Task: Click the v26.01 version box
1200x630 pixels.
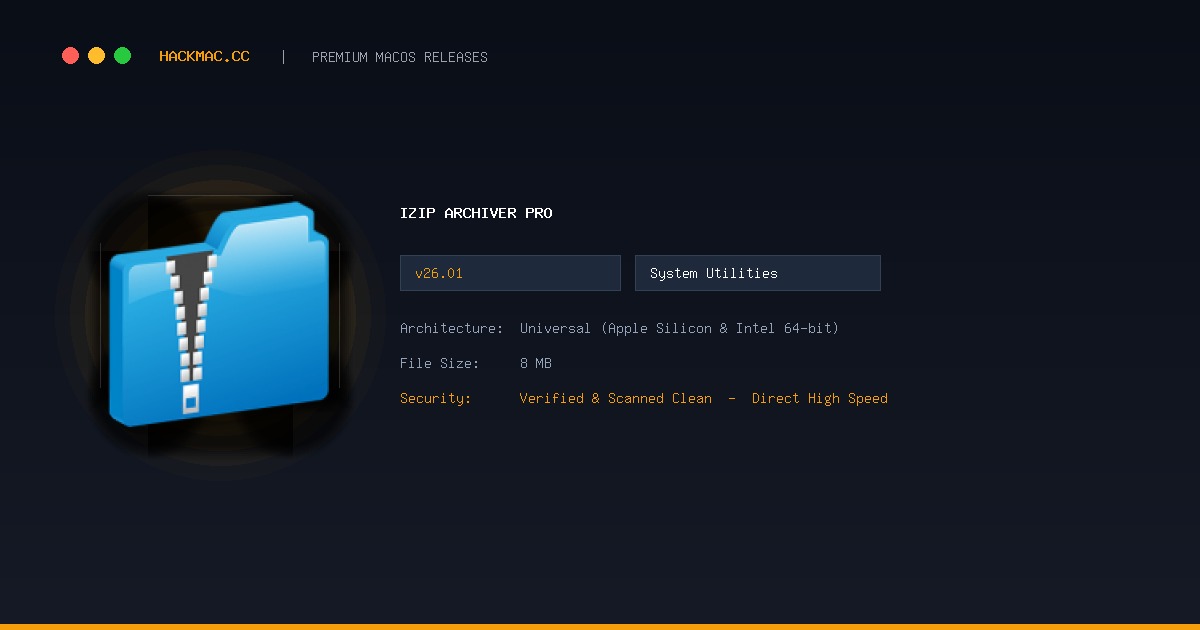Action: point(510,273)
